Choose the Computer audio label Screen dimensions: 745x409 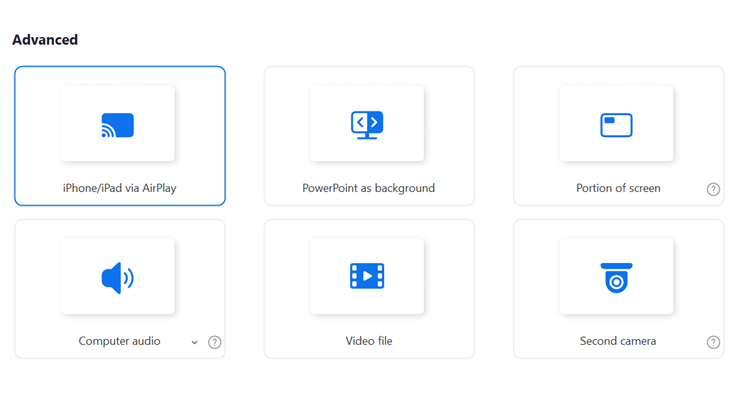(119, 341)
